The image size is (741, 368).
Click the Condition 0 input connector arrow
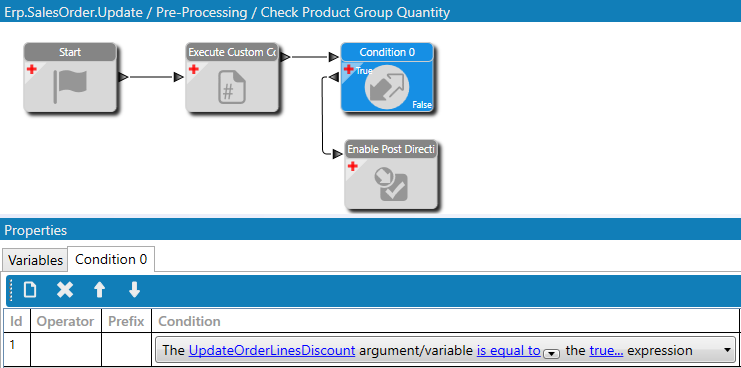click(x=334, y=57)
